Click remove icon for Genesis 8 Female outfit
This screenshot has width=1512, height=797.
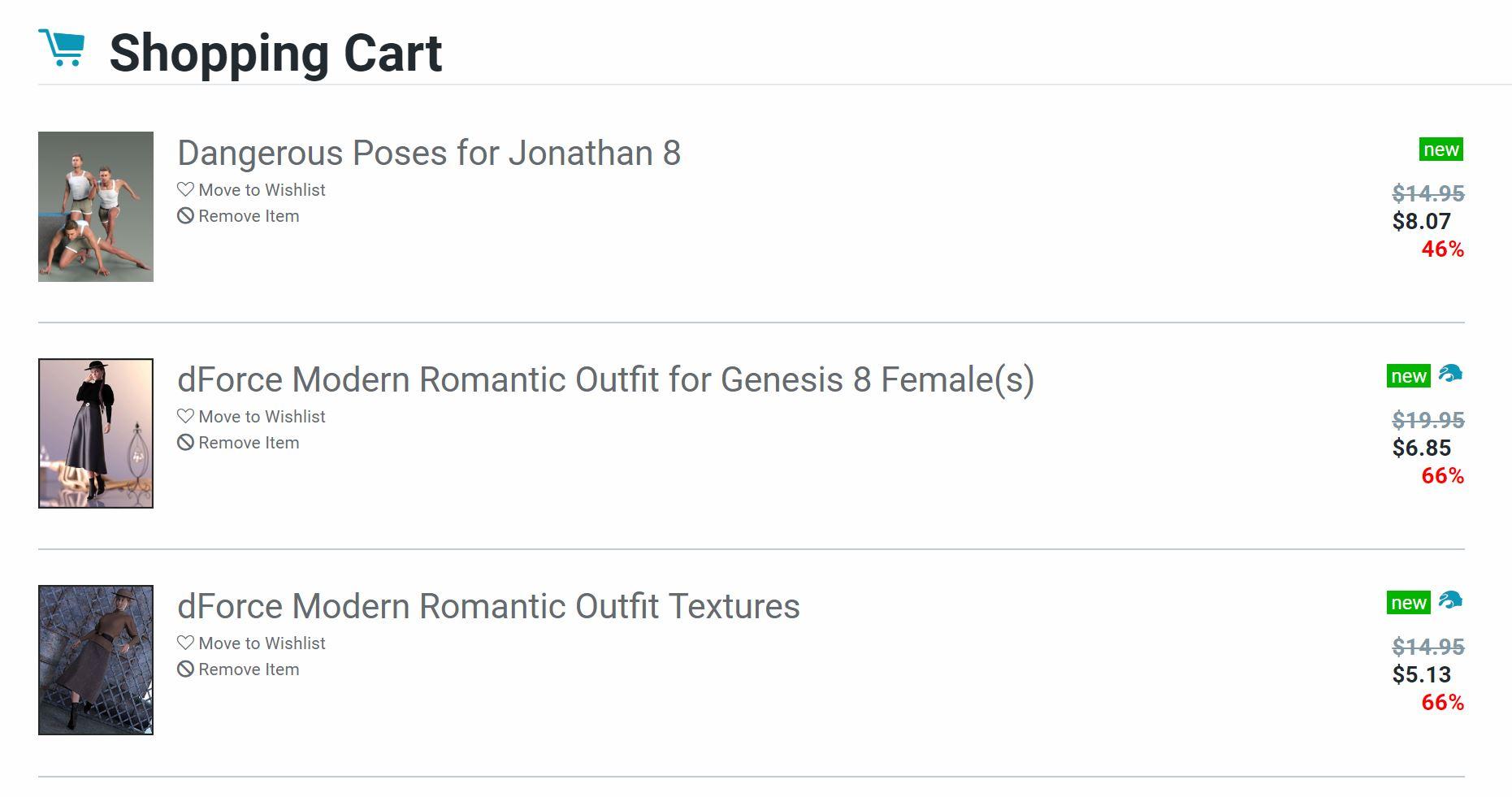coord(185,443)
